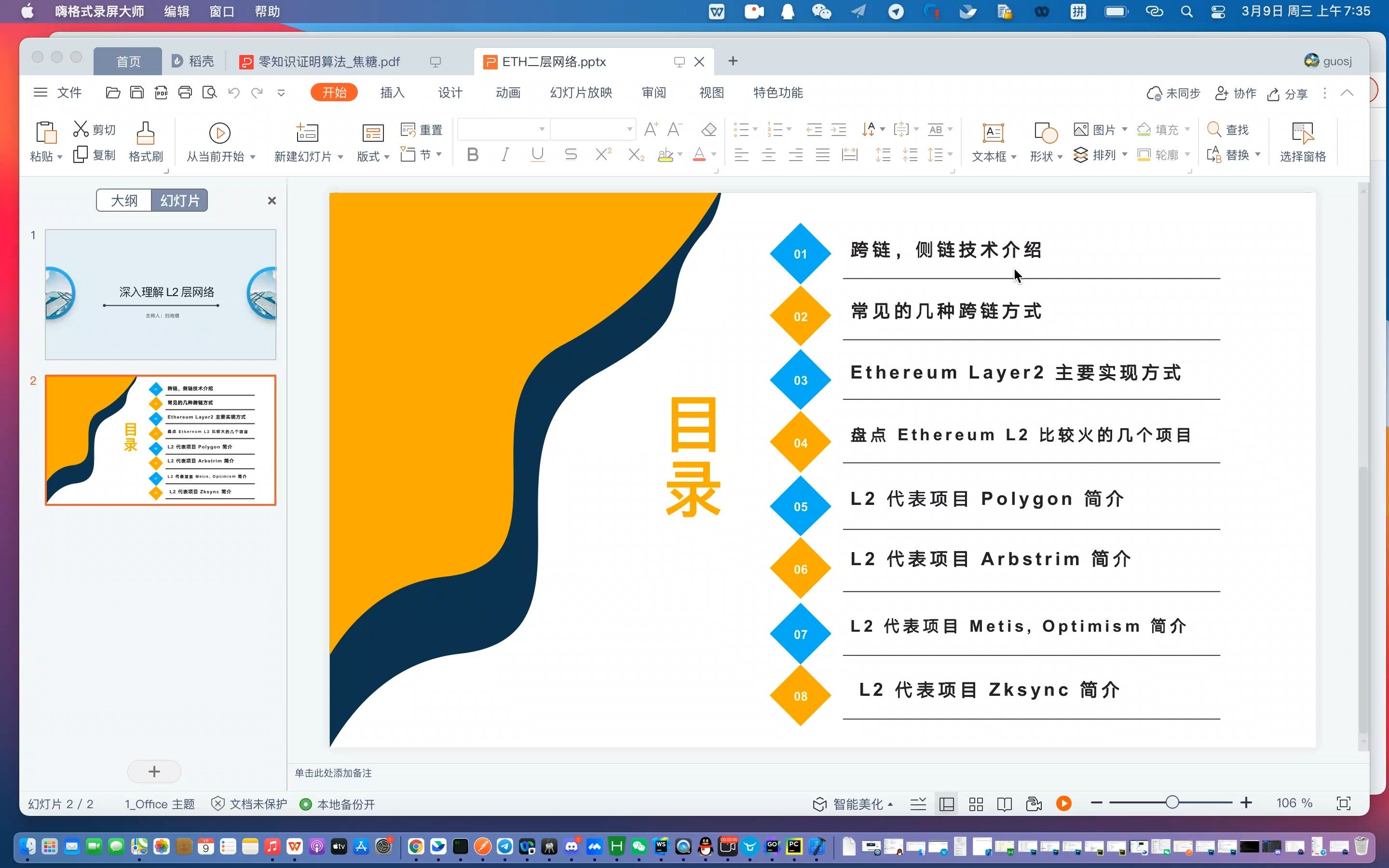Viewport: 1389px width, 868px height.
Task: Switch to Reading view book icon
Action: coord(1005,804)
